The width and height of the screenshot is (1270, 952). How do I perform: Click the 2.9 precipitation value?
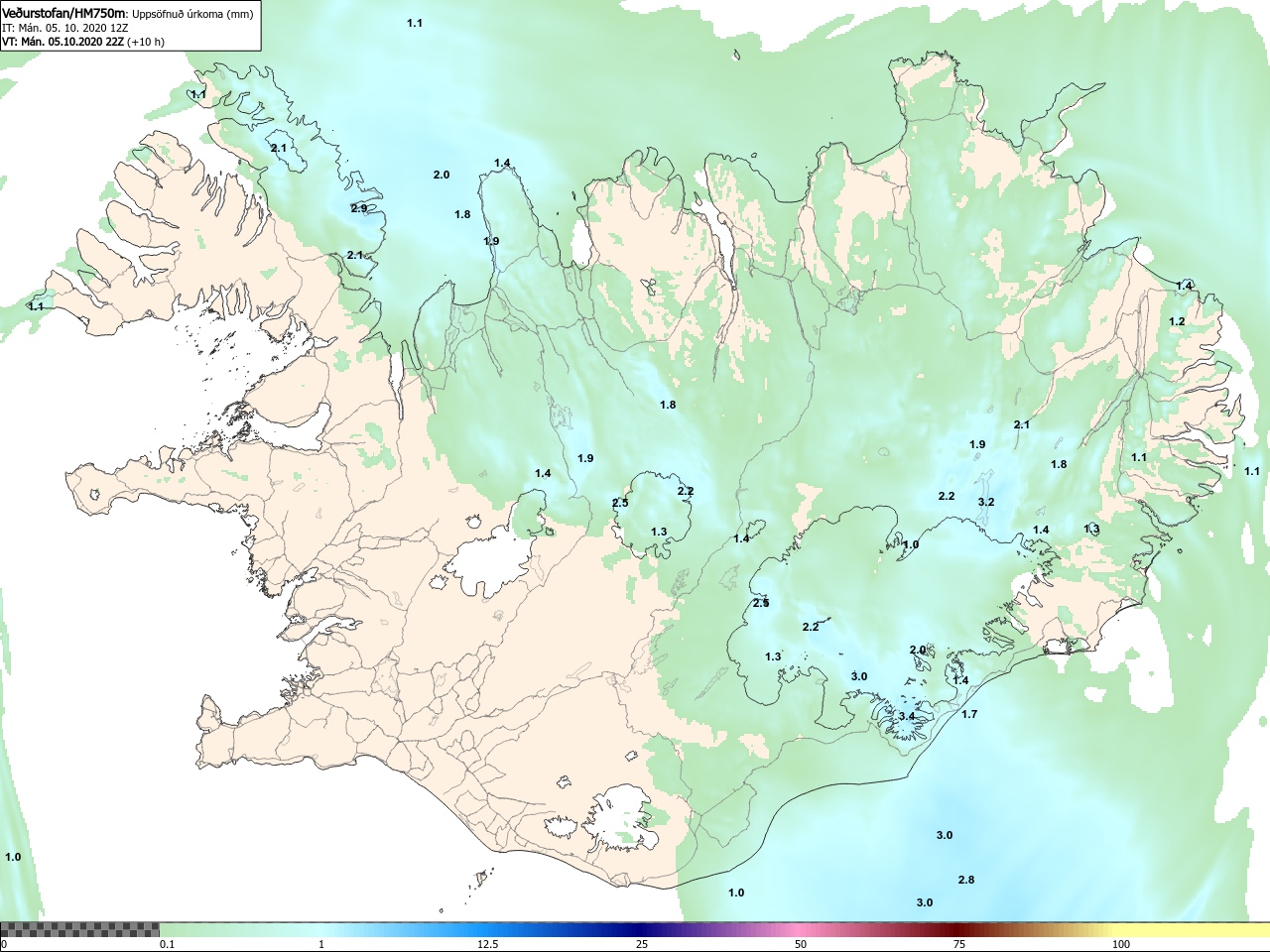click(x=359, y=208)
